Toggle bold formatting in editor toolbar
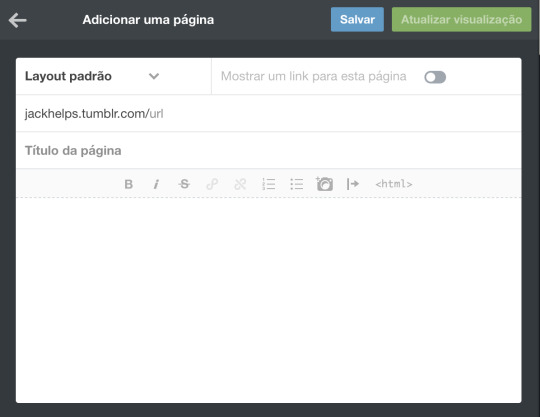This screenshot has height=417, width=540. 128,184
